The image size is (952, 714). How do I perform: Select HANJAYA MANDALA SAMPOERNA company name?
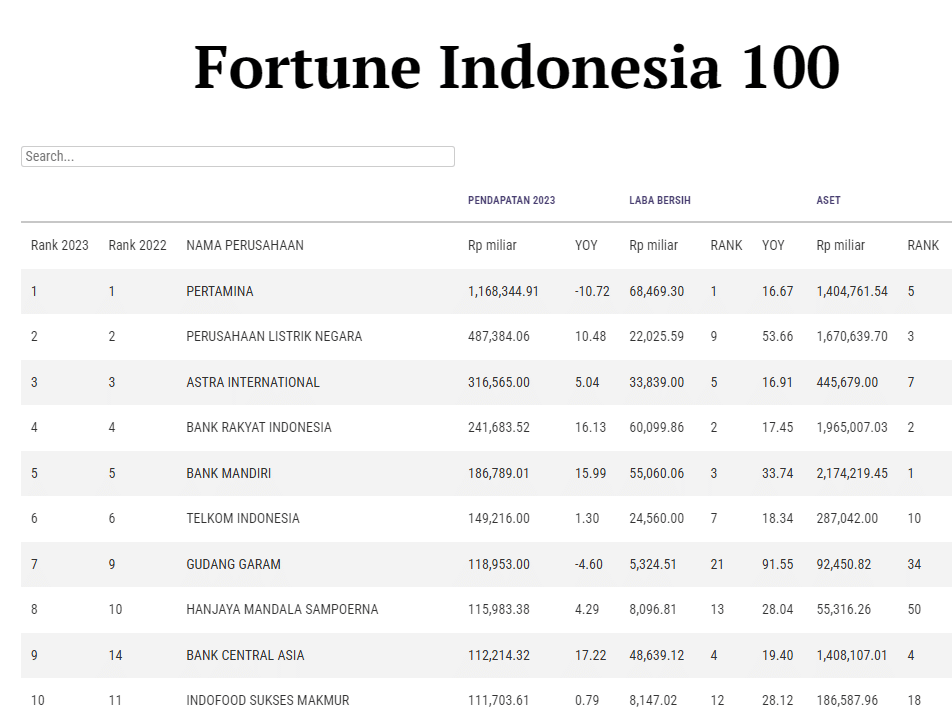pyautogui.click(x=282, y=609)
